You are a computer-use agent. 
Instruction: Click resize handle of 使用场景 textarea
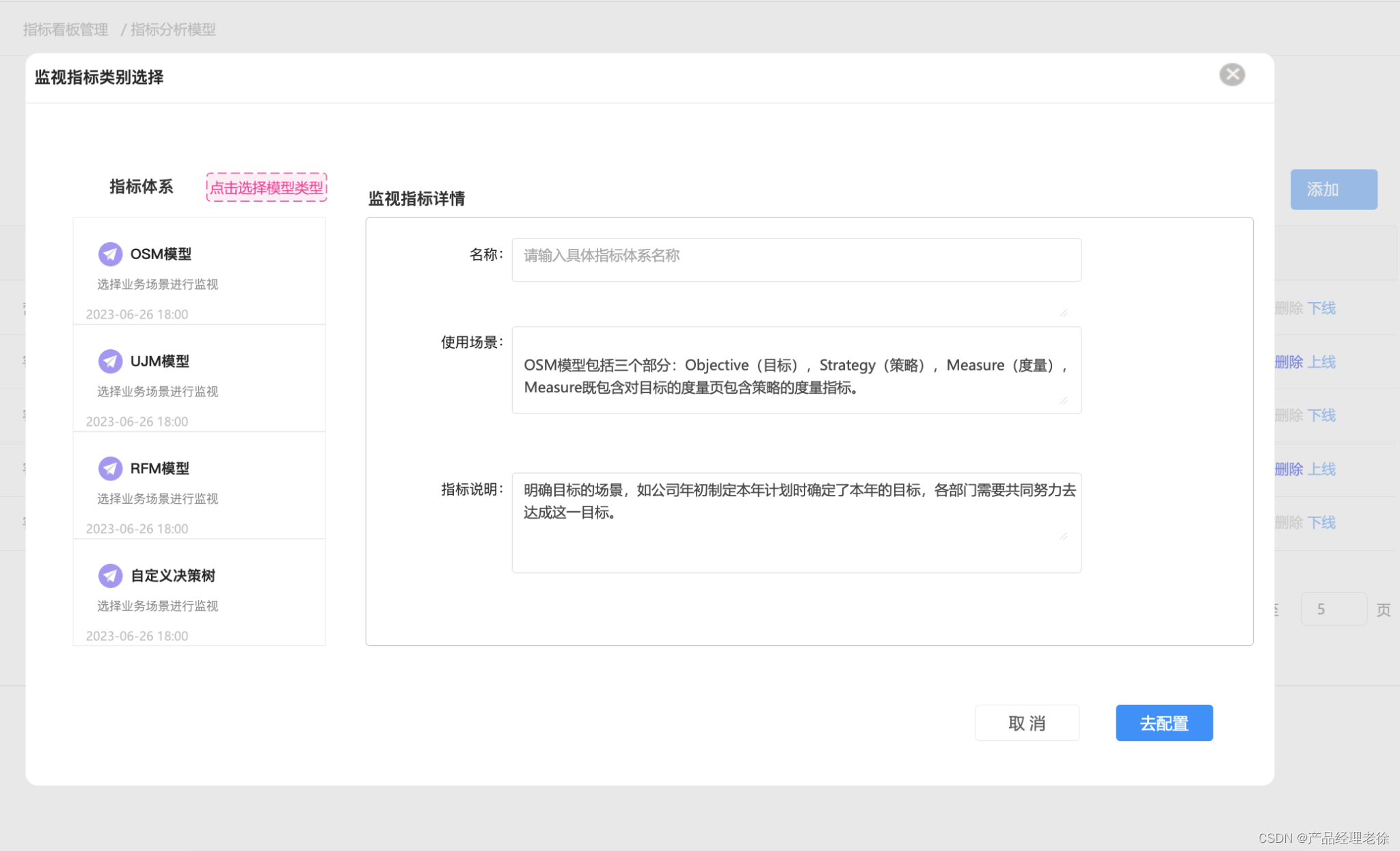tap(1064, 401)
